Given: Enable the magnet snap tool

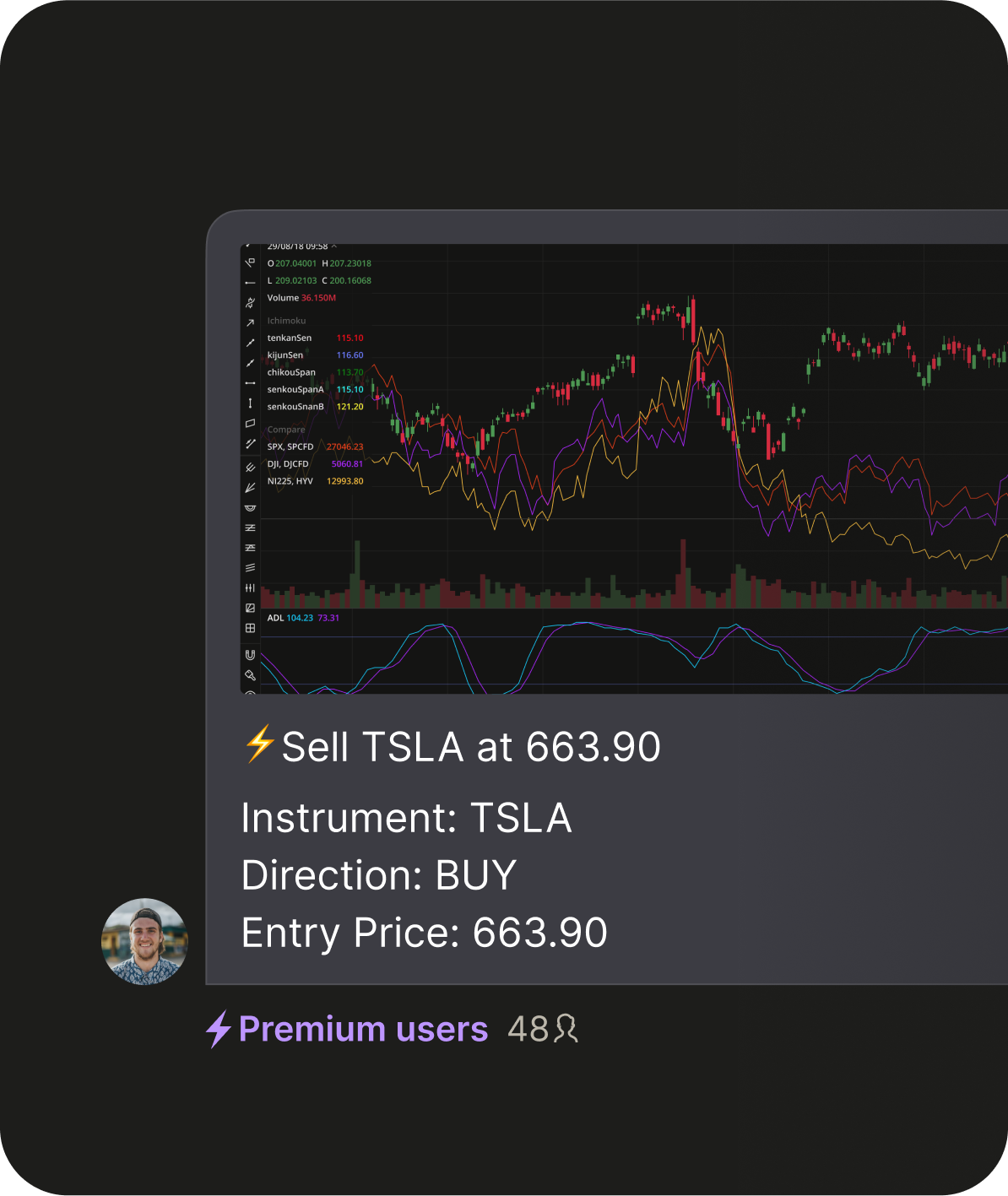Looking at the screenshot, I should 250,655.
